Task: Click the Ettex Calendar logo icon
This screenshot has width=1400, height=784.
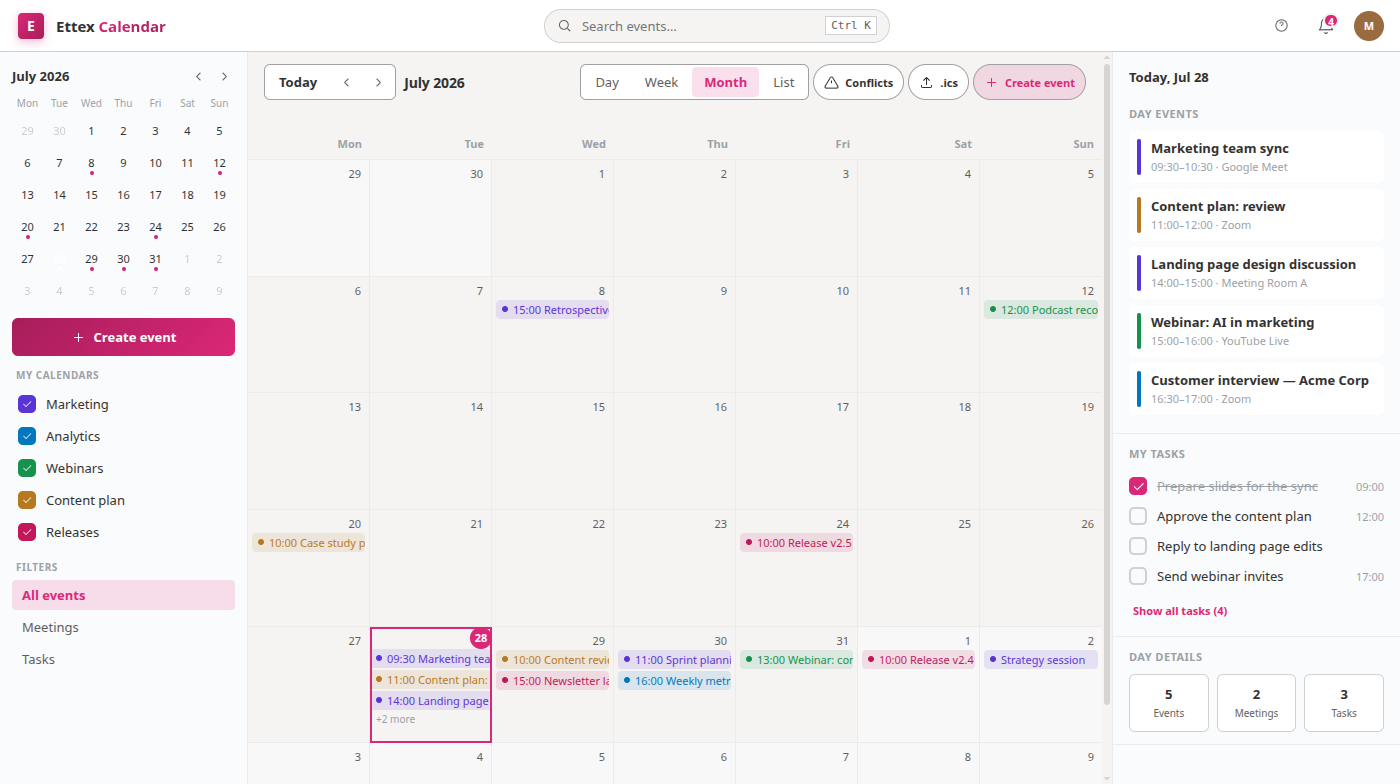Action: coord(31,26)
